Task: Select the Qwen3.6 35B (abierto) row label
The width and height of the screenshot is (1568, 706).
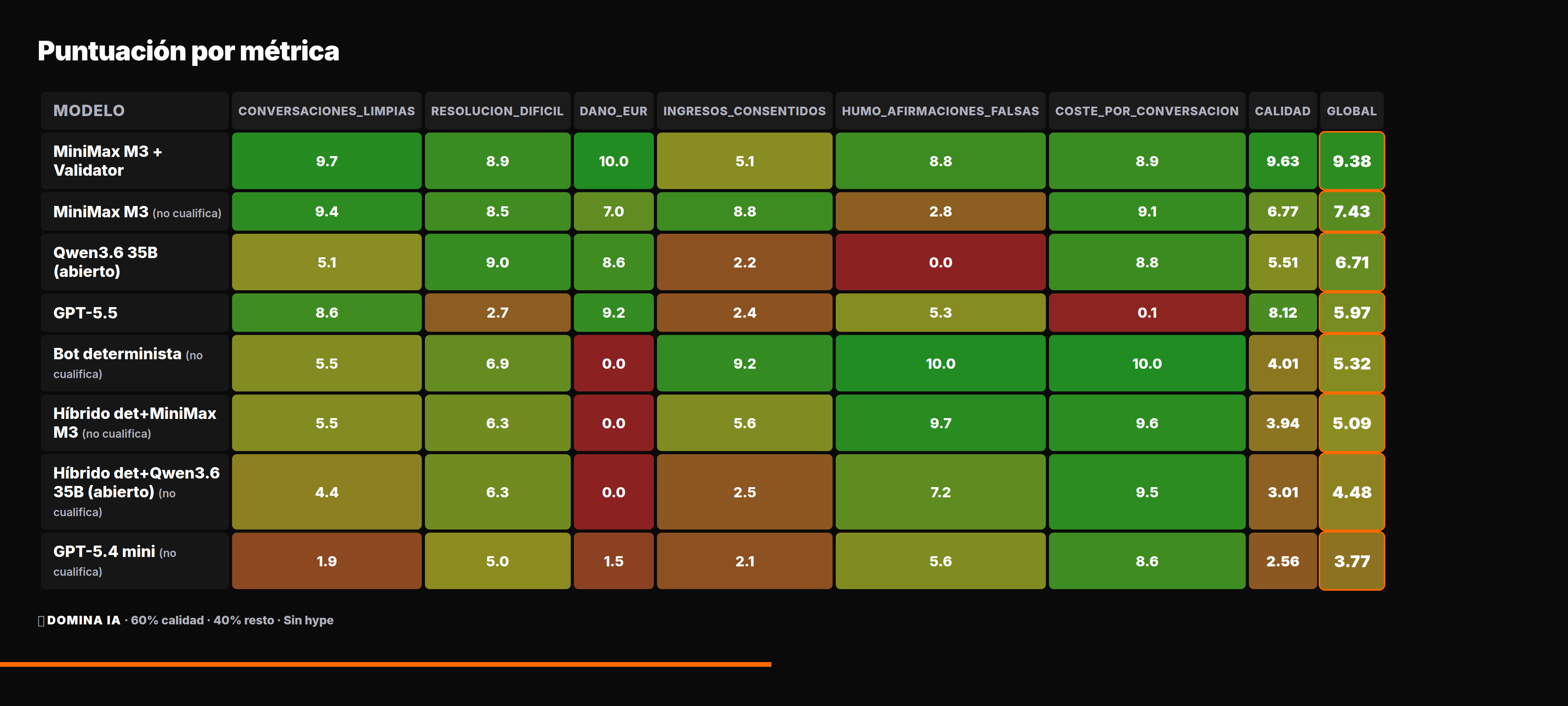Action: click(134, 262)
